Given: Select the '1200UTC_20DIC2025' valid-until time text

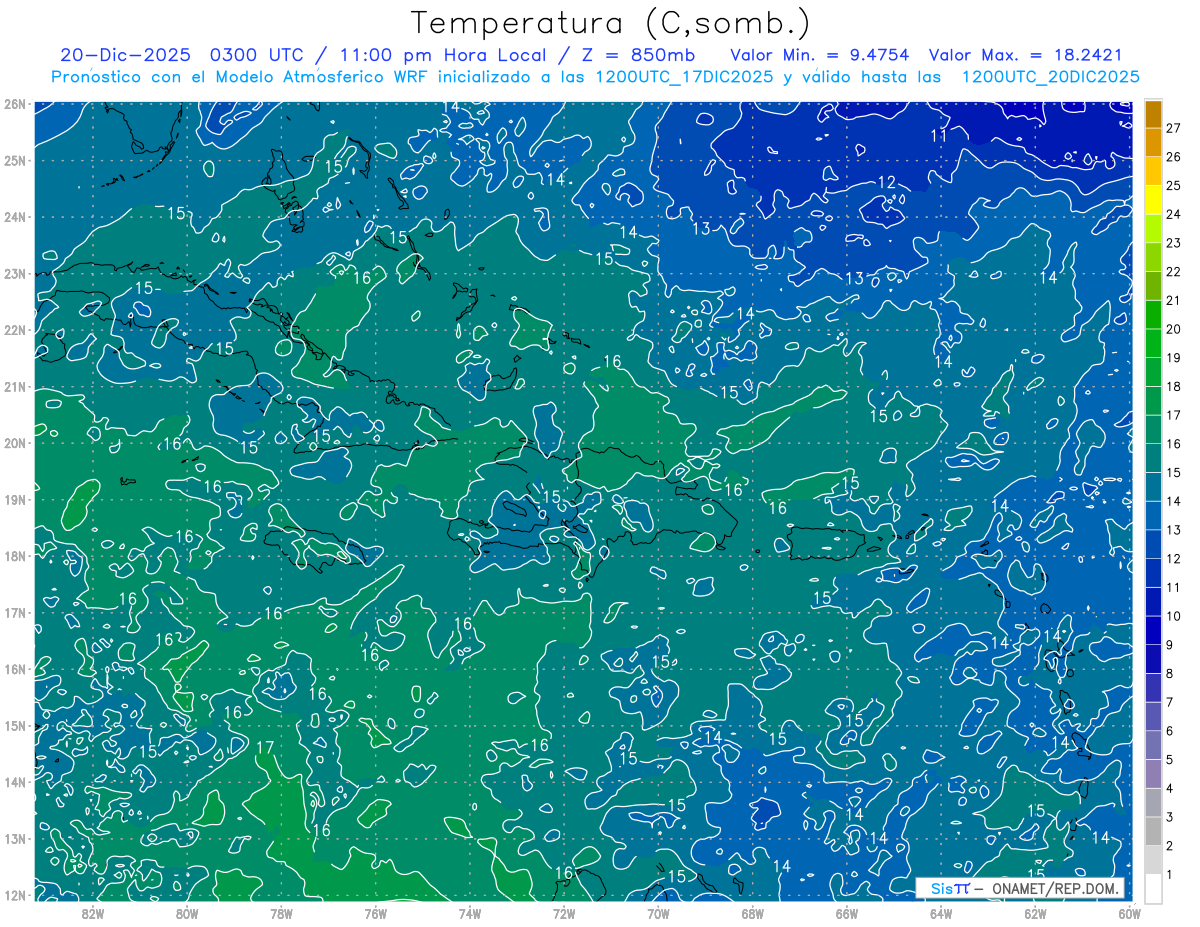Looking at the screenshot, I should click(x=1050, y=77).
